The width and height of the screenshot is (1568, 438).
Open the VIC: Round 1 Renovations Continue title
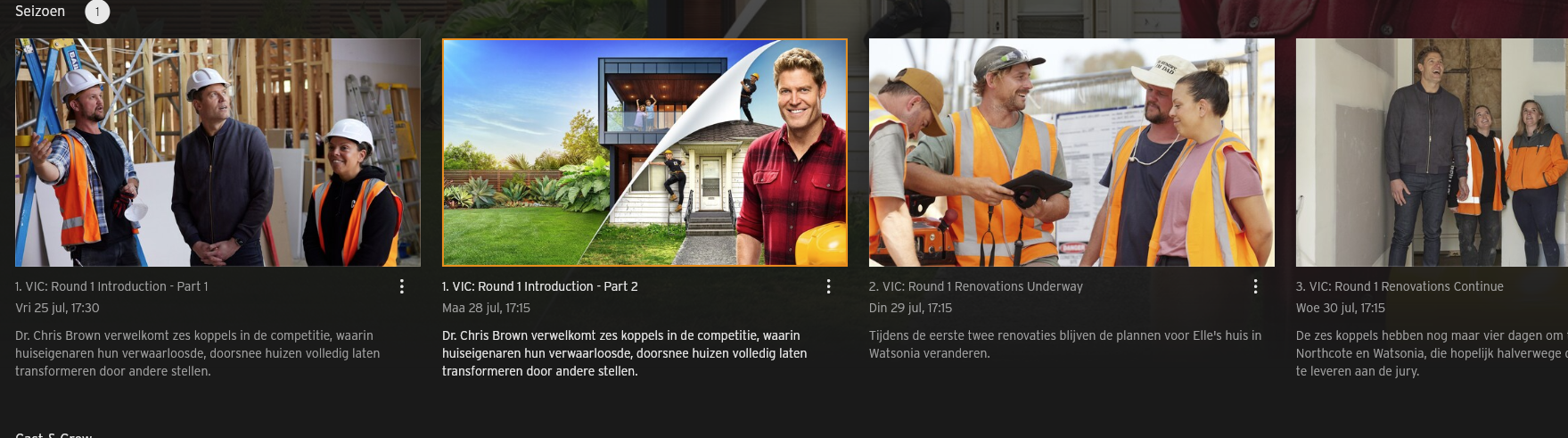coord(1400,286)
